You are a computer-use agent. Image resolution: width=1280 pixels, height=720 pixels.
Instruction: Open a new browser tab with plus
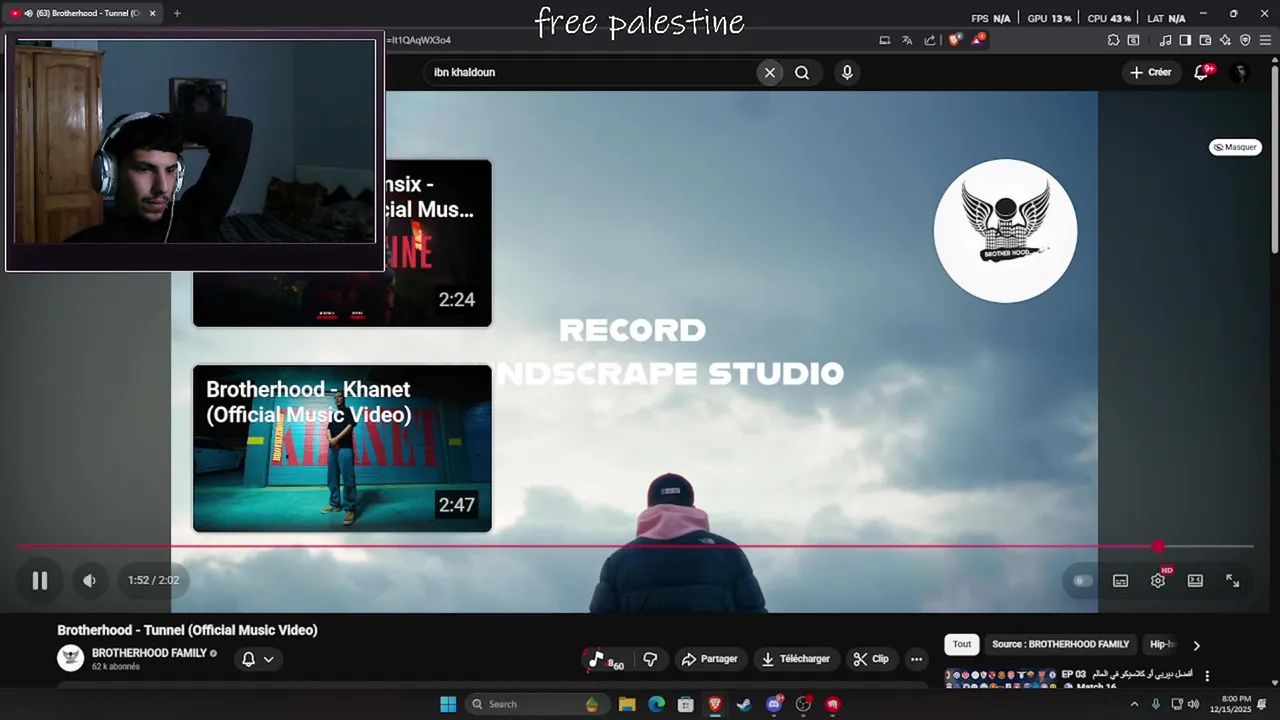[x=177, y=14]
